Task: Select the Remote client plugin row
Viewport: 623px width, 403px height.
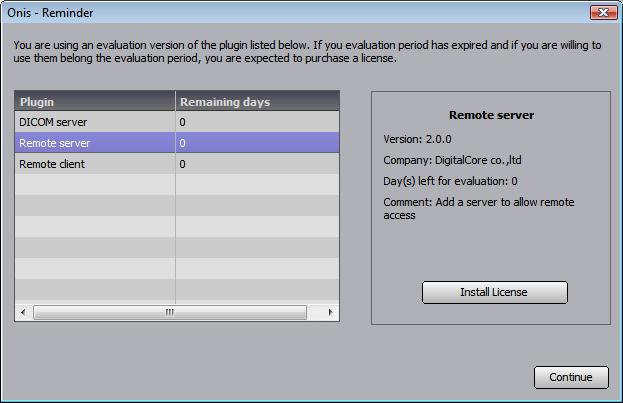Action: point(177,164)
